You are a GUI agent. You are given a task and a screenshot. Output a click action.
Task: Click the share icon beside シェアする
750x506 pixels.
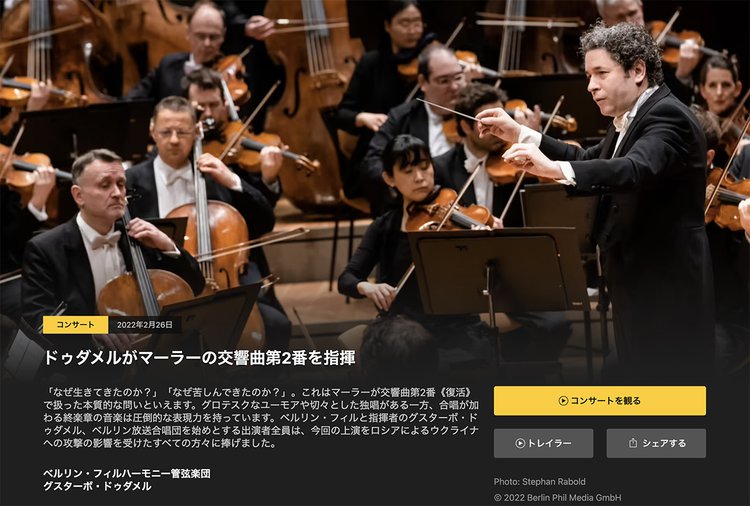(x=633, y=443)
